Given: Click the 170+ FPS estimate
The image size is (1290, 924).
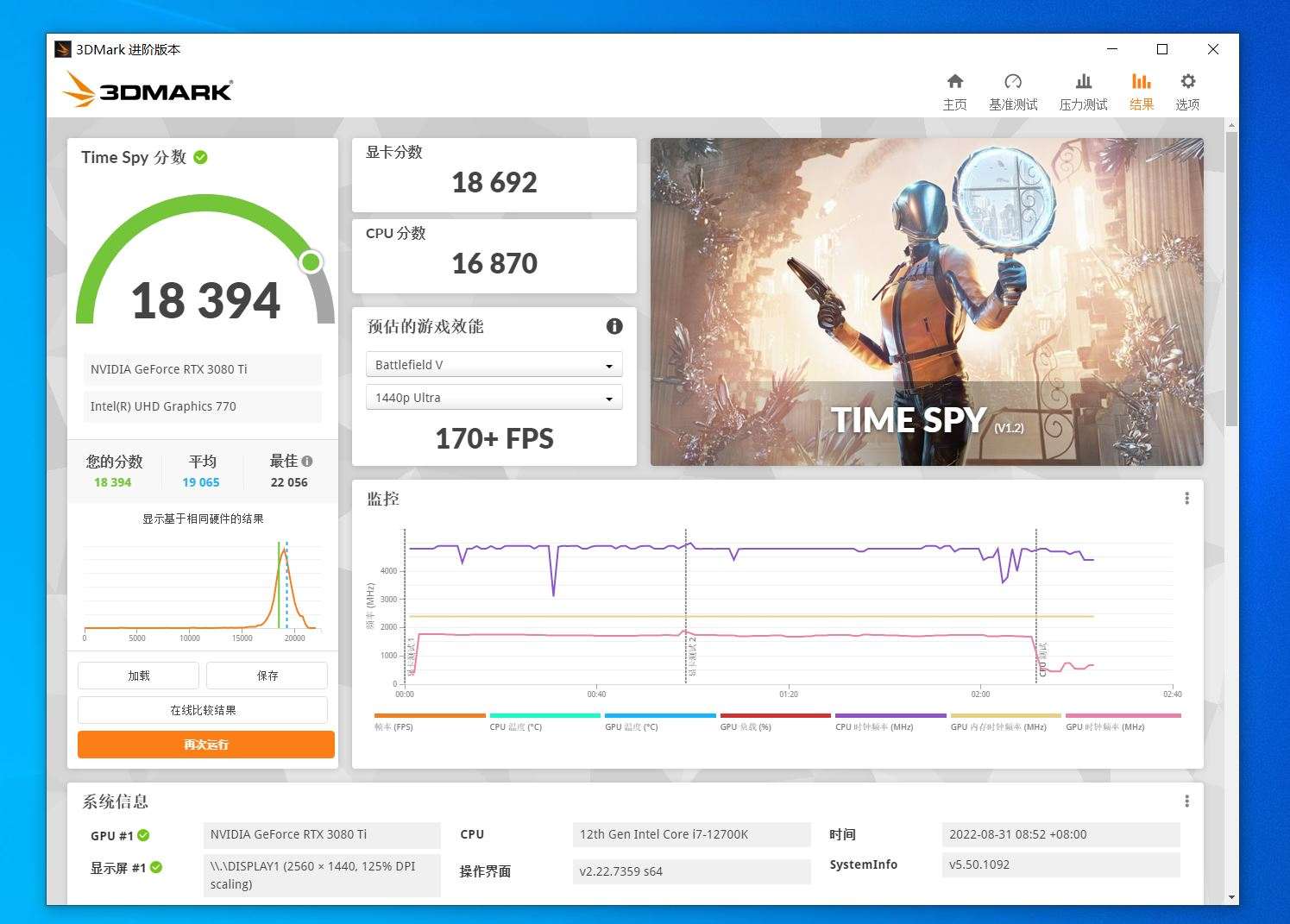Looking at the screenshot, I should pyautogui.click(x=494, y=438).
